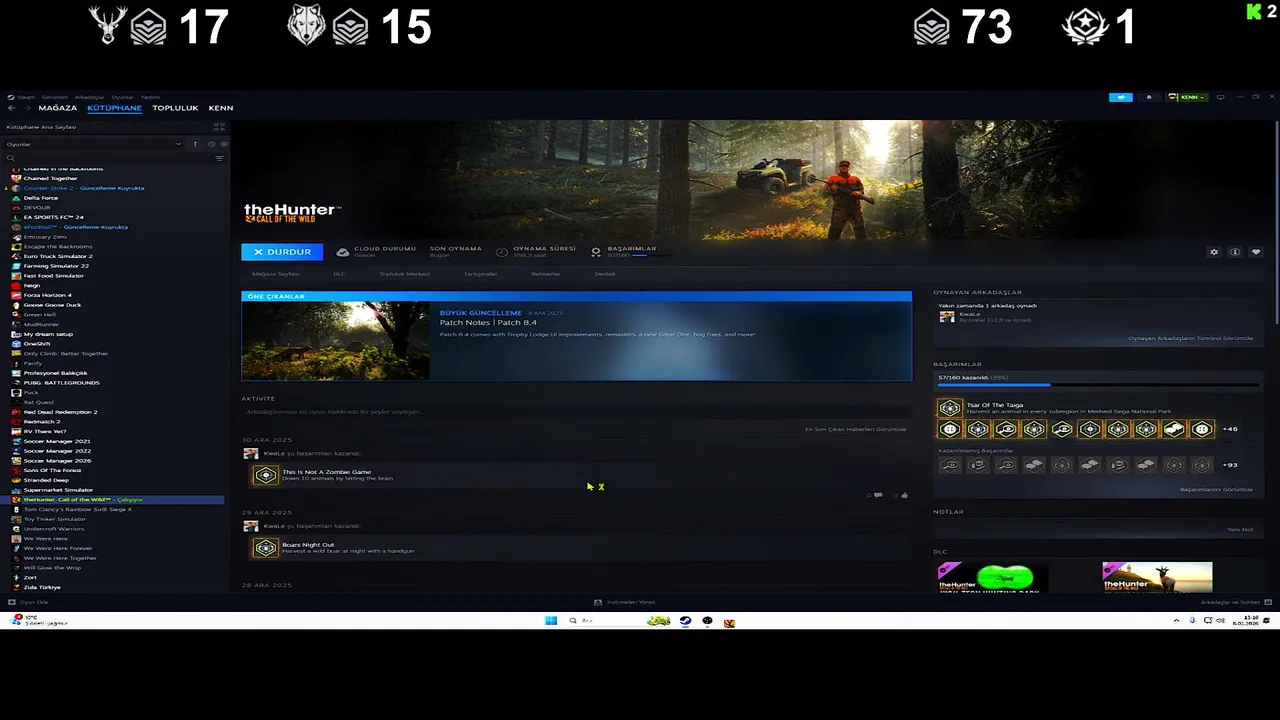Screen dimensions: 1280x720
Task: Select Delta Force in game list
Action: pos(41,198)
